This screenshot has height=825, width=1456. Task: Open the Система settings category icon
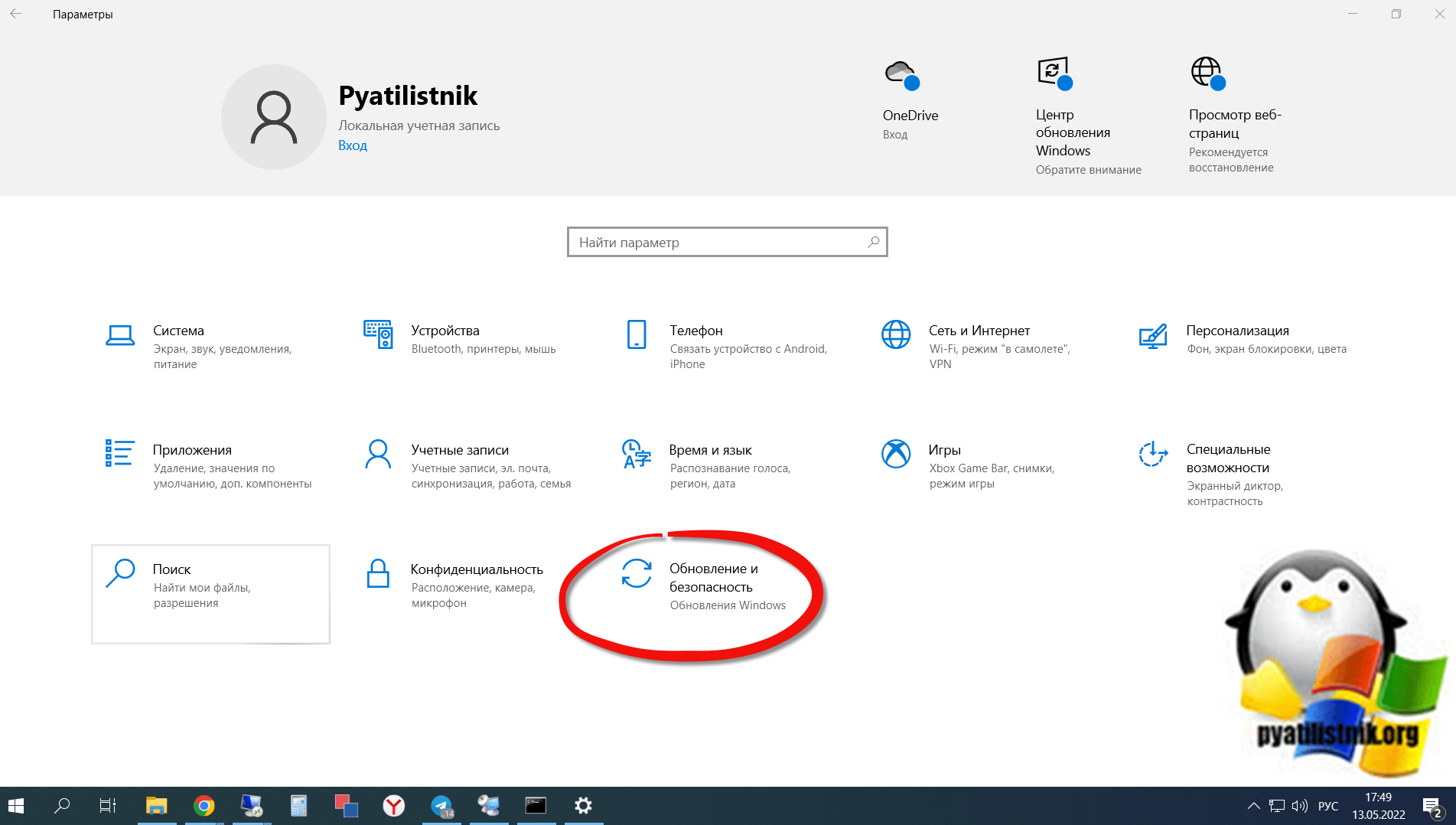[120, 335]
